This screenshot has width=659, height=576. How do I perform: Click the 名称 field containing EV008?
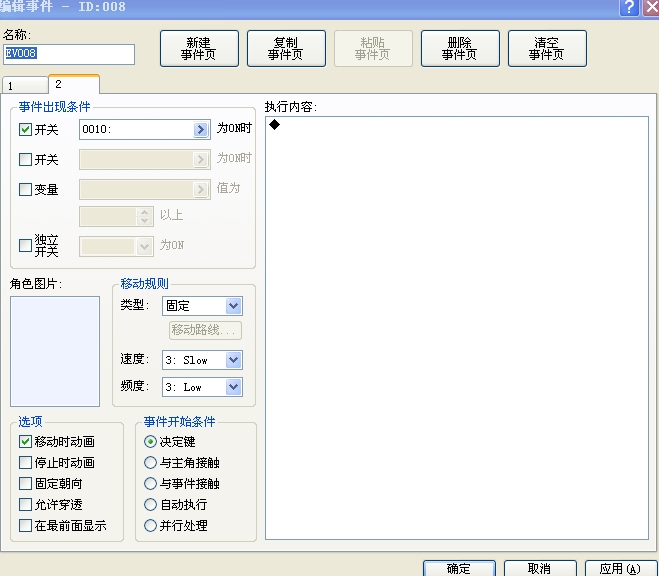[69, 54]
